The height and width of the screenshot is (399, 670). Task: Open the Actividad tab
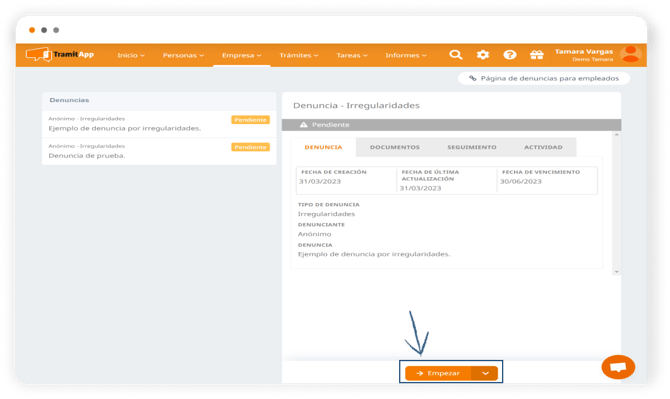[543, 147]
